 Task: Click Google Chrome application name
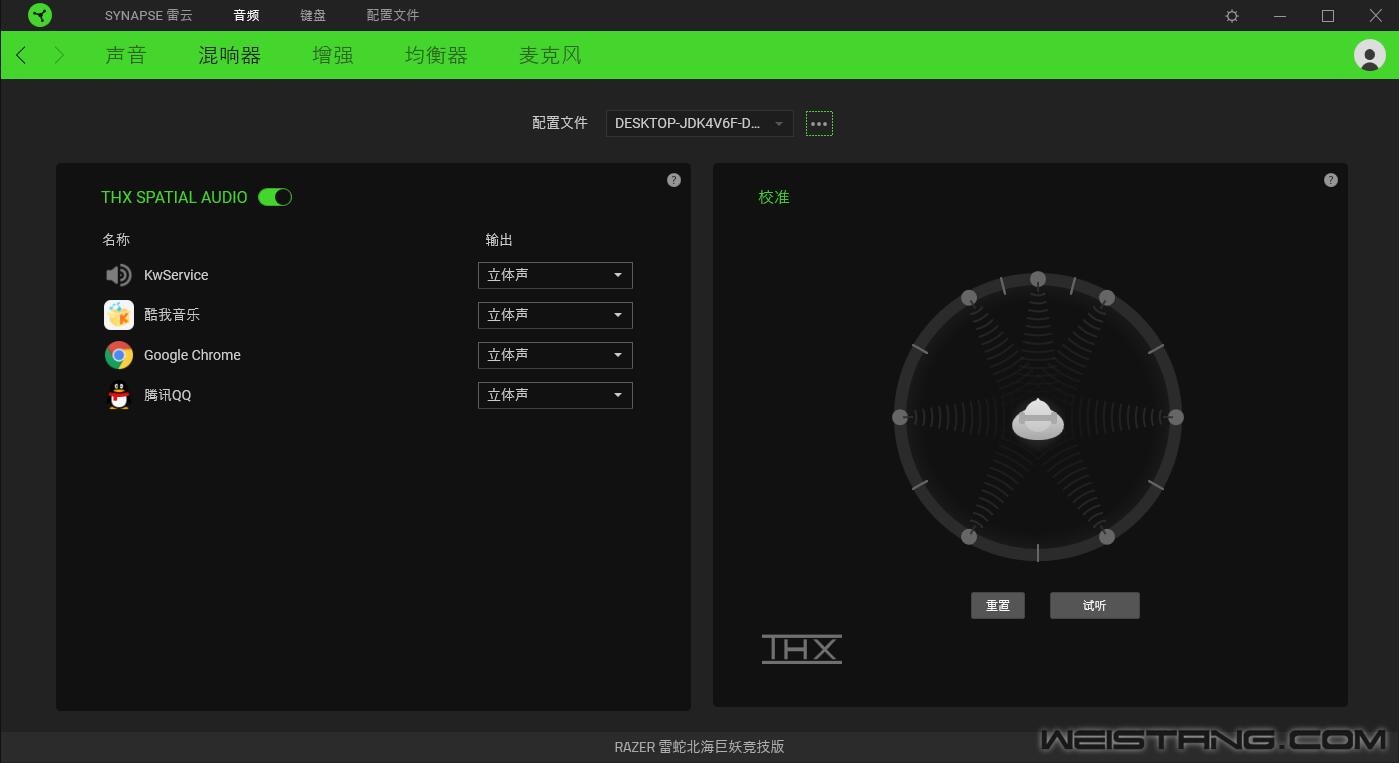click(192, 355)
